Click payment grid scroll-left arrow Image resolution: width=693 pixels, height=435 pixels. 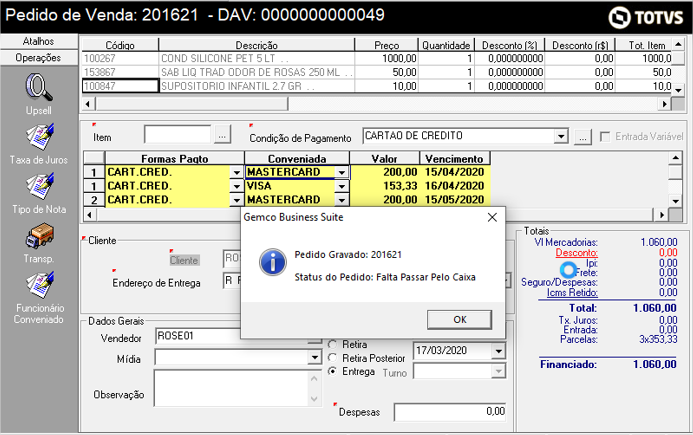90,215
